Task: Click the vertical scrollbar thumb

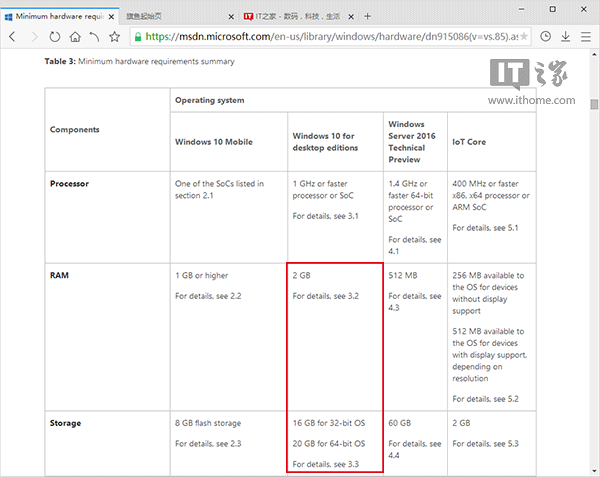Action: click(594, 104)
